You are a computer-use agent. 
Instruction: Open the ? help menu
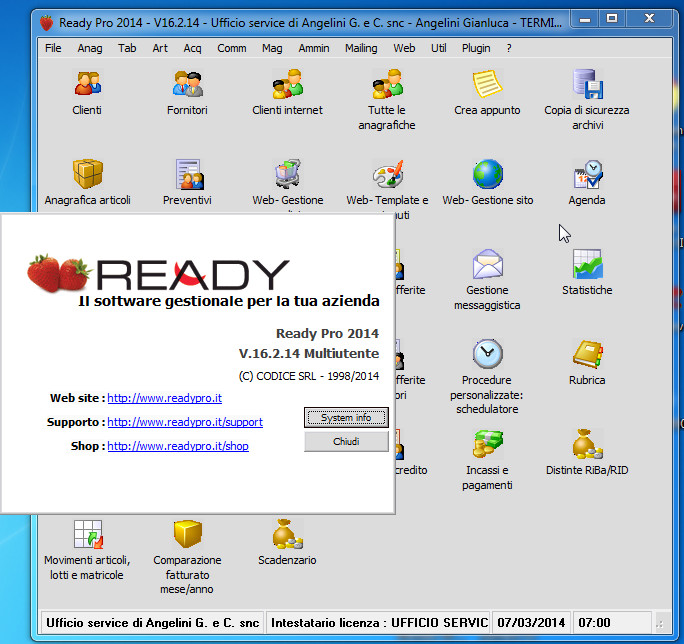[509, 48]
